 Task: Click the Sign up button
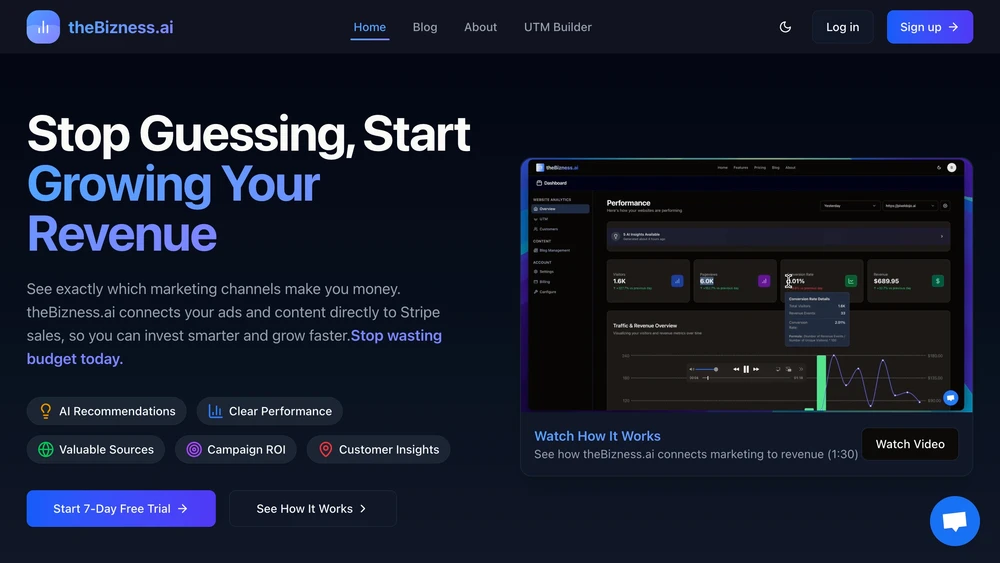coord(930,27)
